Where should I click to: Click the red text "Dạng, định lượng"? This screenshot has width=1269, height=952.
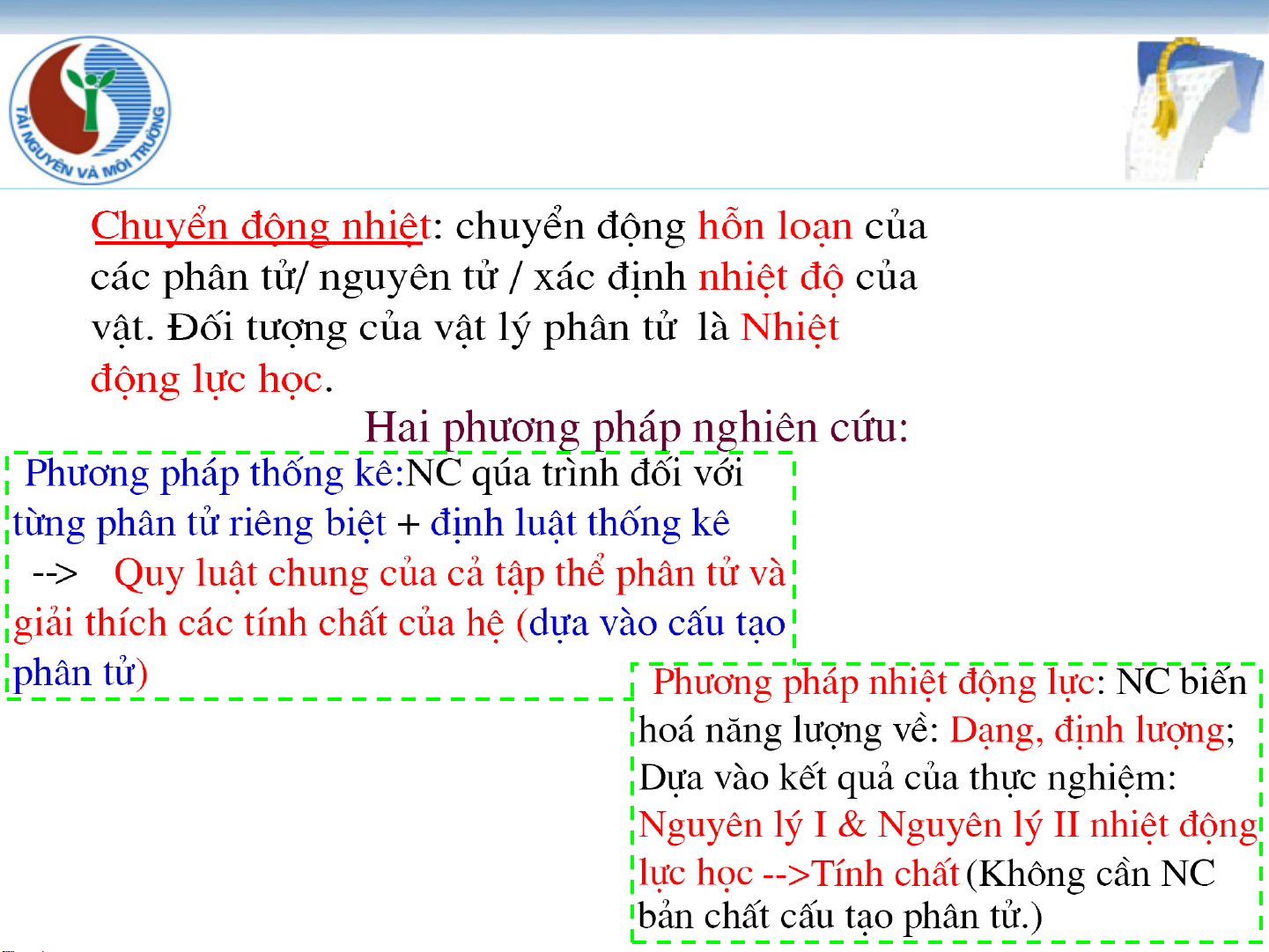tap(1088, 730)
